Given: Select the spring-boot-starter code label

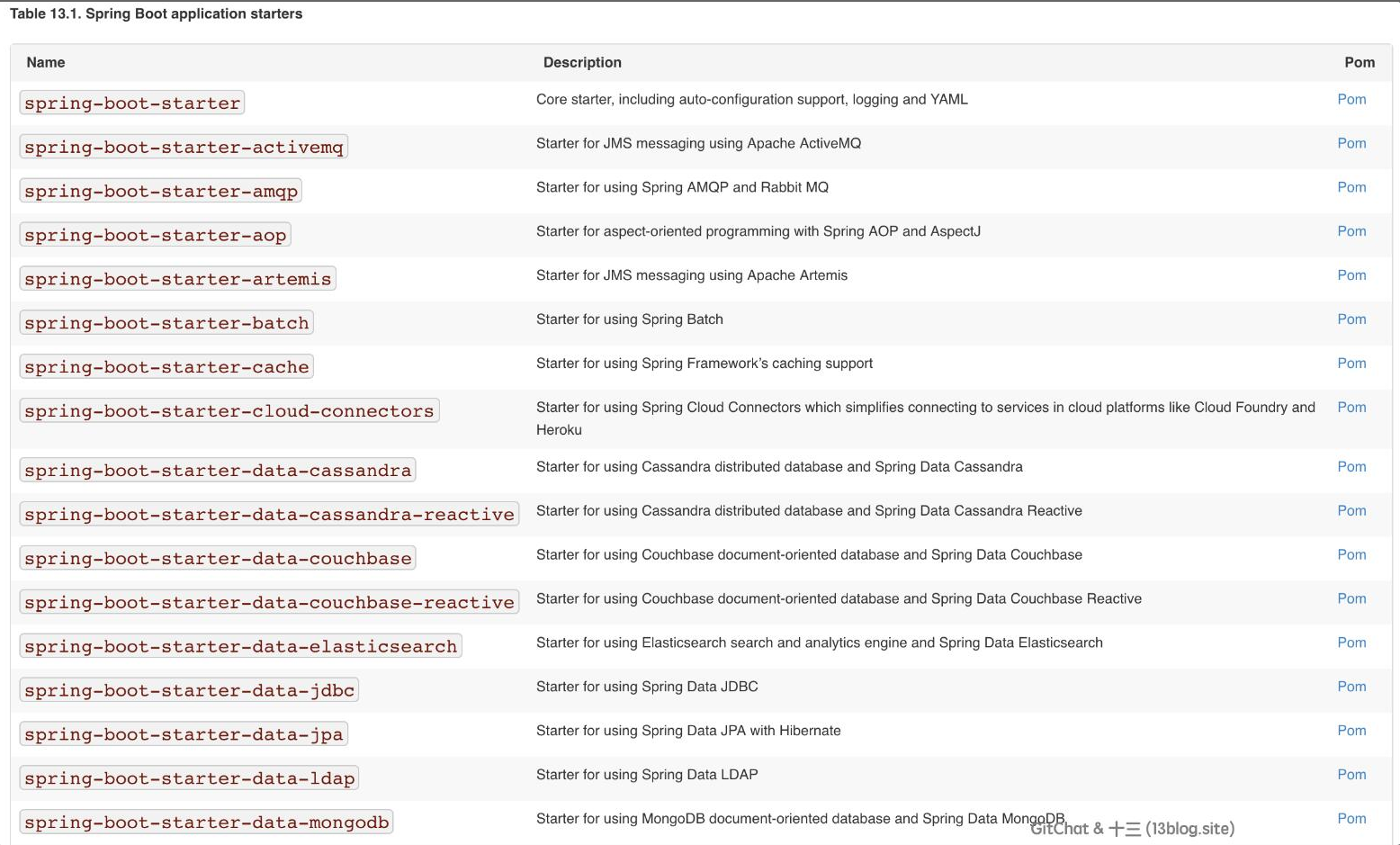Looking at the screenshot, I should pyautogui.click(x=132, y=103).
